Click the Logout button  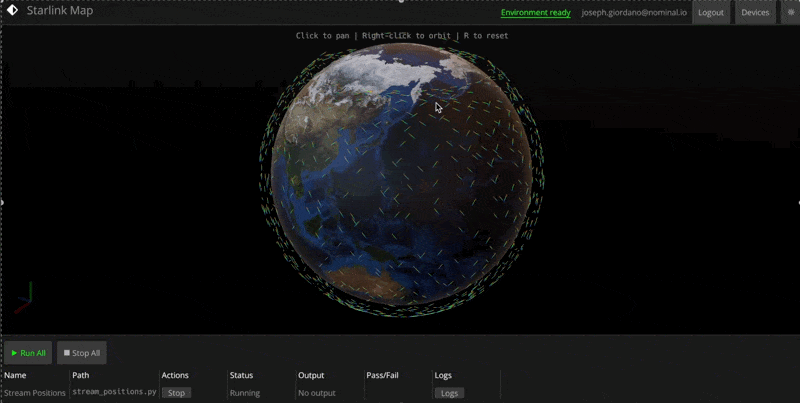[x=711, y=13]
